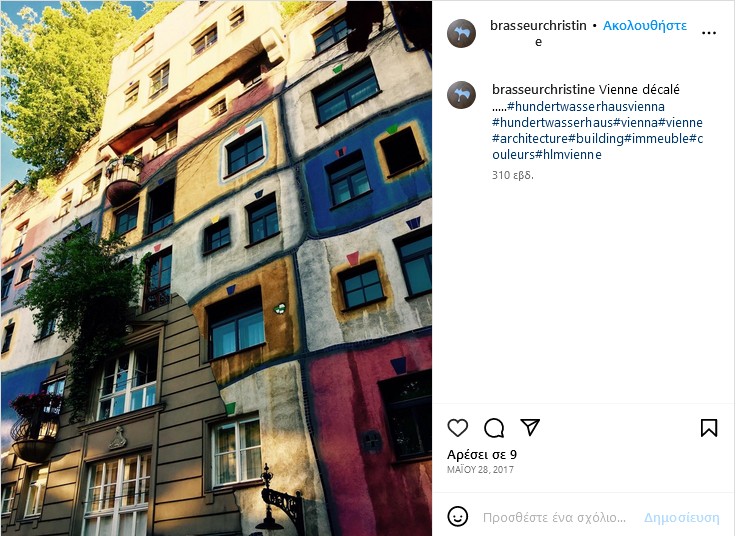The image size is (736, 536).
Task: Follow the account via Ακολουθήστε
Action: click(644, 26)
